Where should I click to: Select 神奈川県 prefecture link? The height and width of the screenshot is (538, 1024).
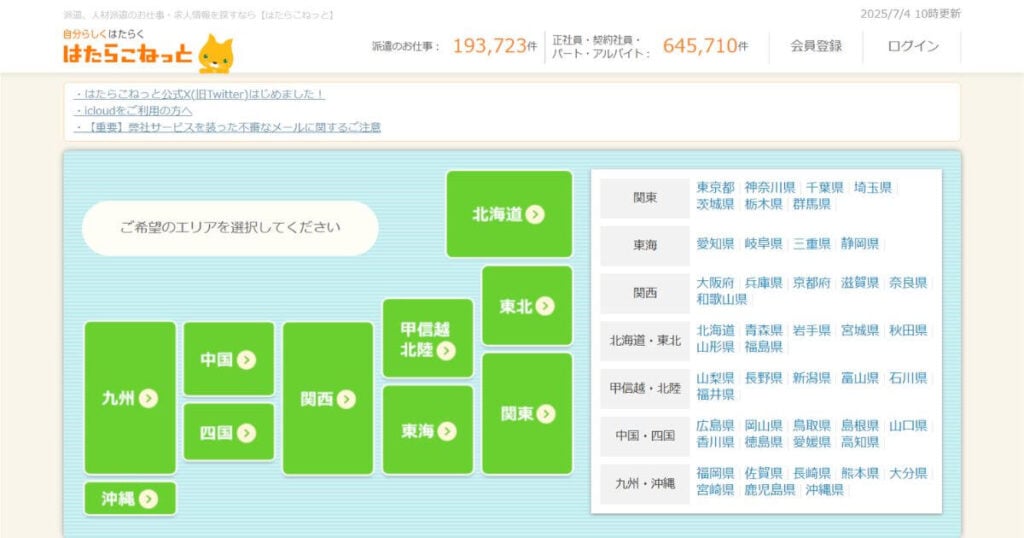click(770, 187)
